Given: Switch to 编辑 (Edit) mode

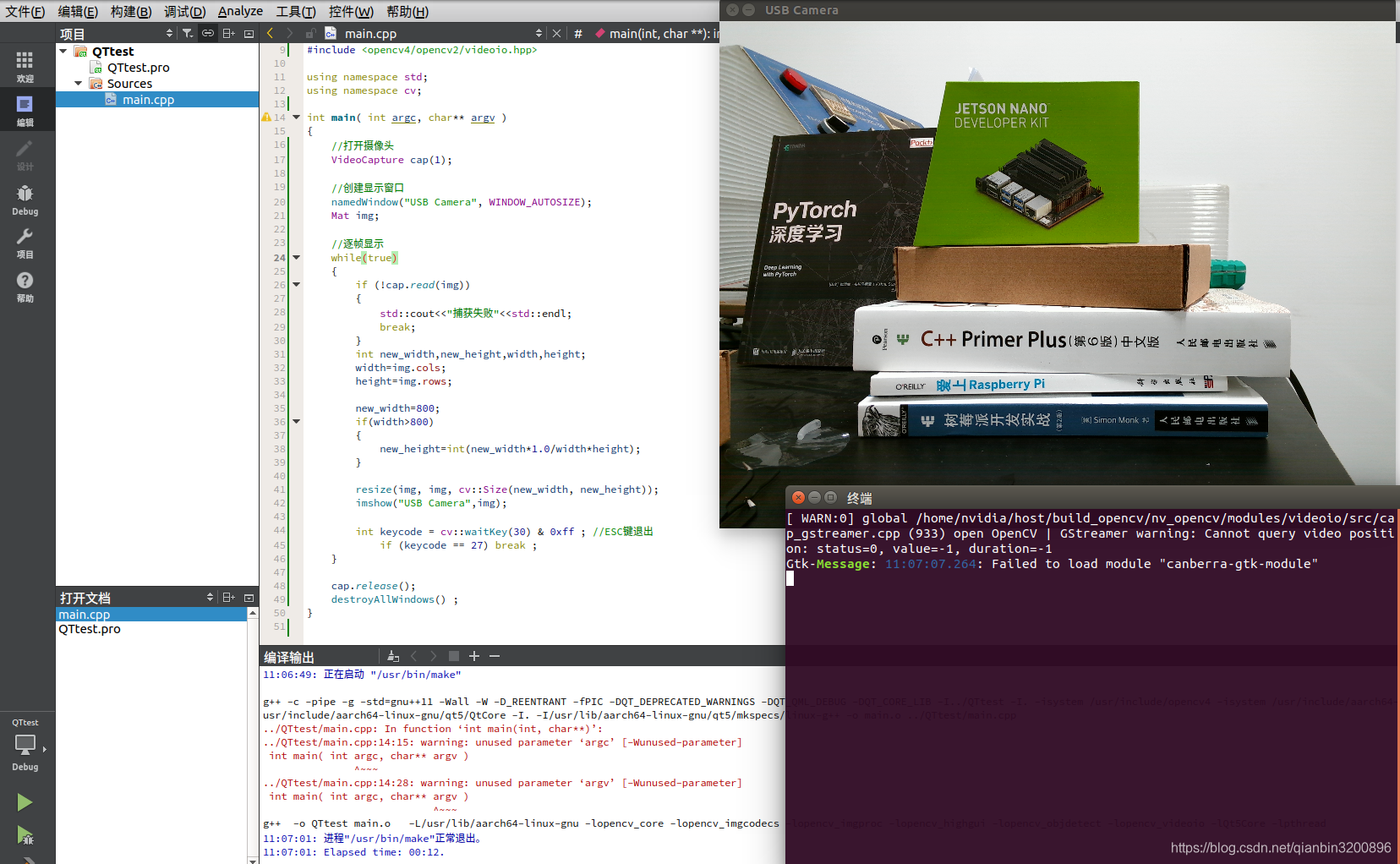Looking at the screenshot, I should coord(25,110).
